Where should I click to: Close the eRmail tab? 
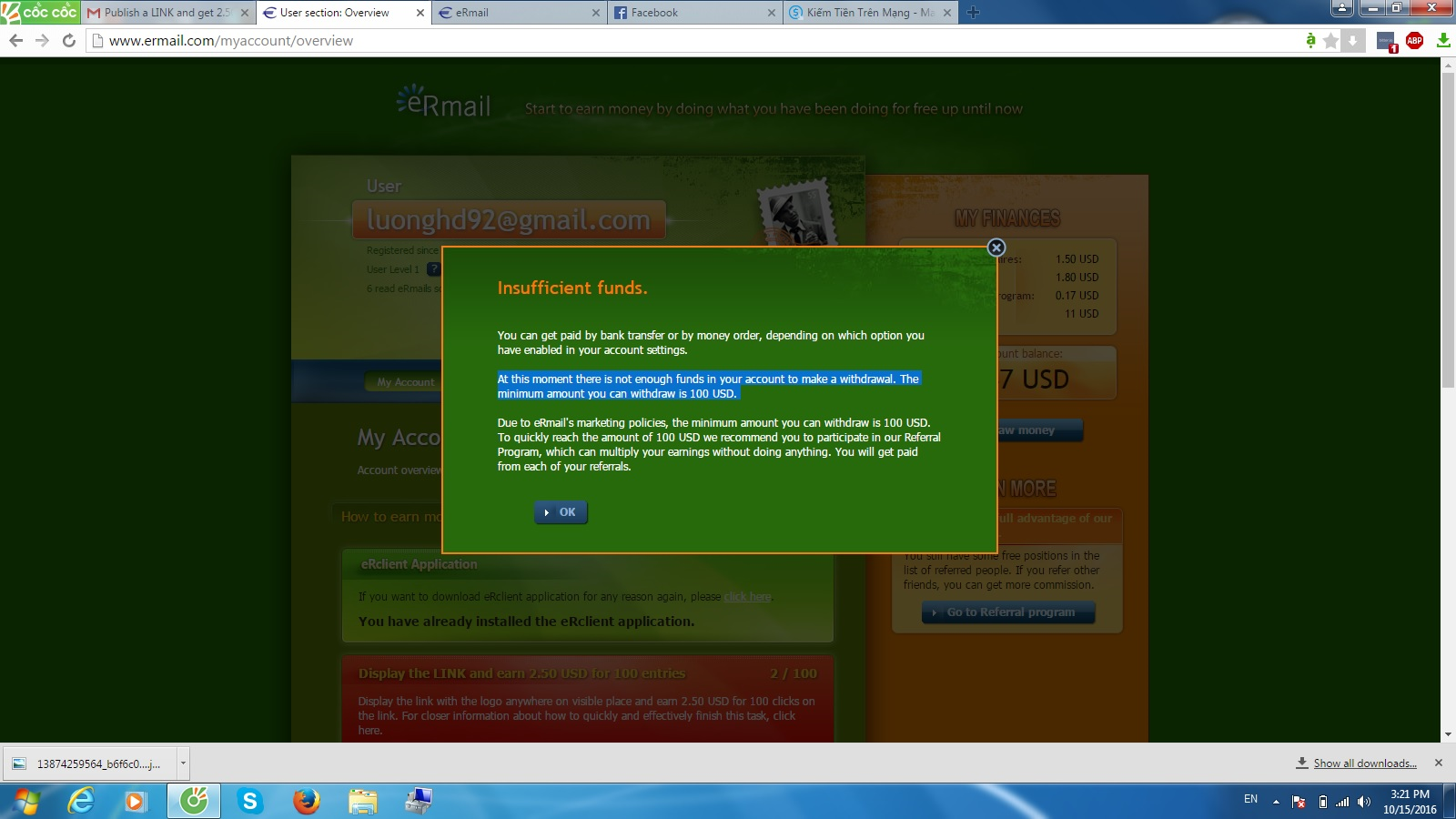click(x=596, y=13)
